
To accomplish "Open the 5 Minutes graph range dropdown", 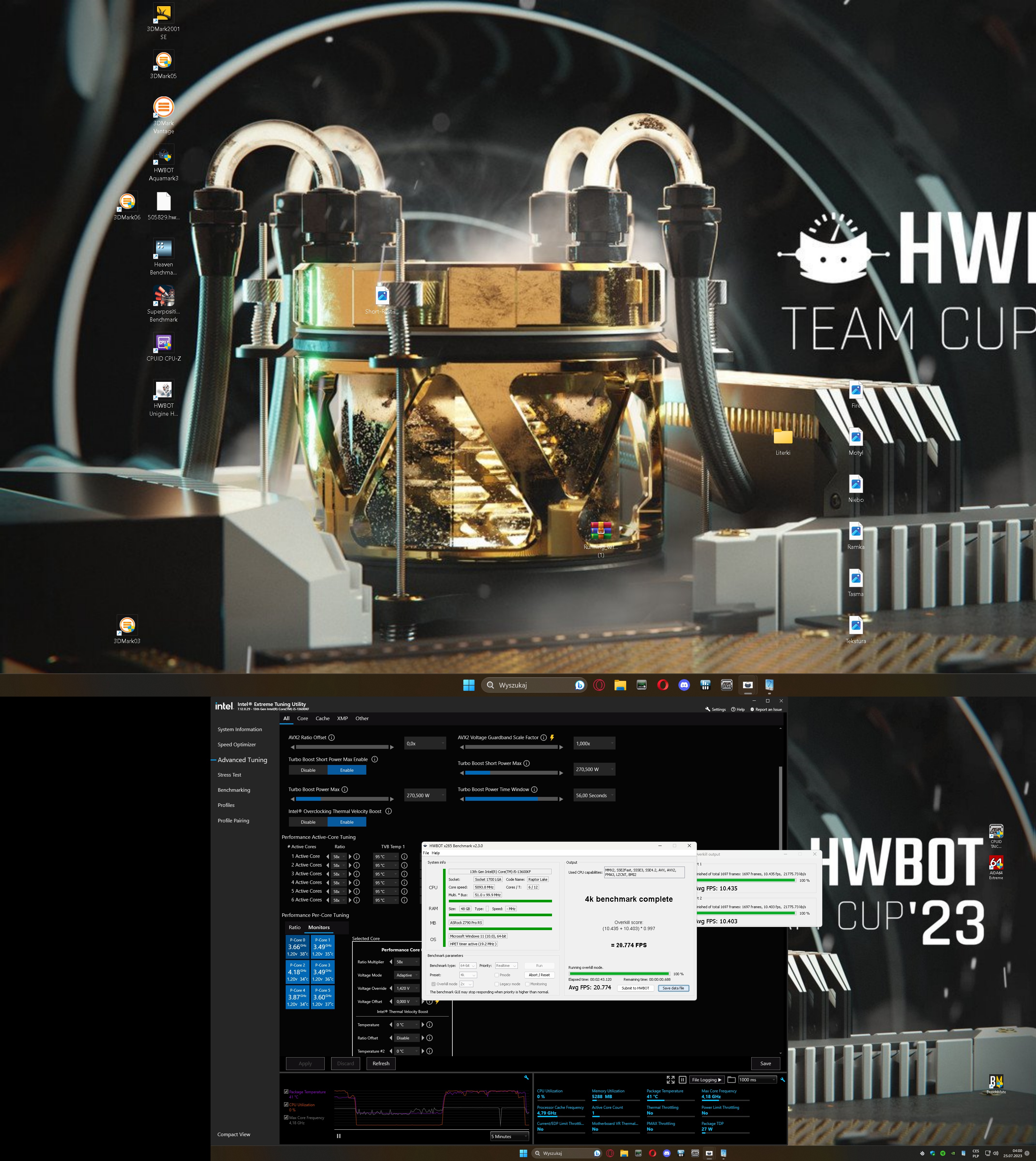I will [509, 1136].
